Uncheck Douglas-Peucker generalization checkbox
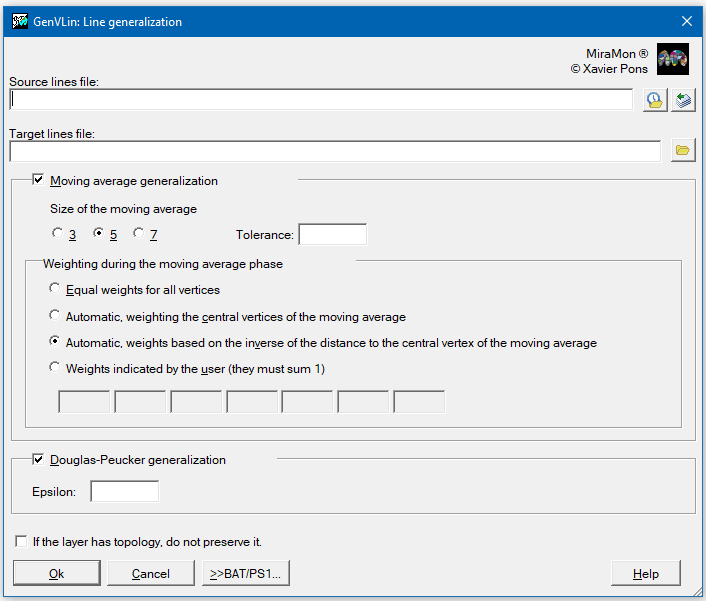 pos(38,459)
